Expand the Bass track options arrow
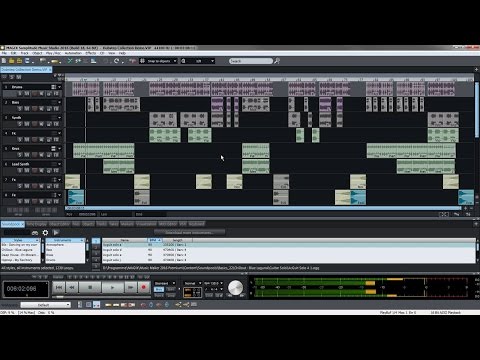 (x=59, y=102)
